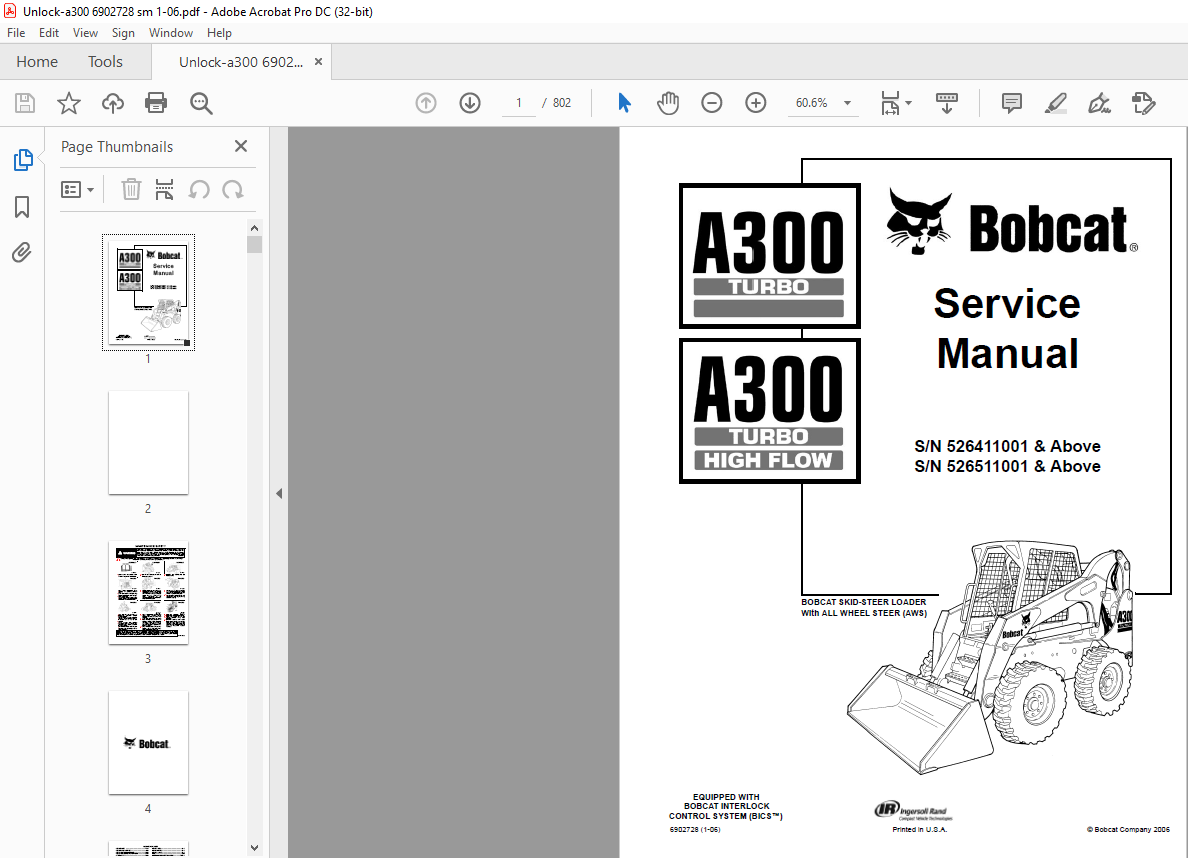Open thumbnails options dropdown menu
Image resolution: width=1188 pixels, height=858 pixels.
point(77,189)
